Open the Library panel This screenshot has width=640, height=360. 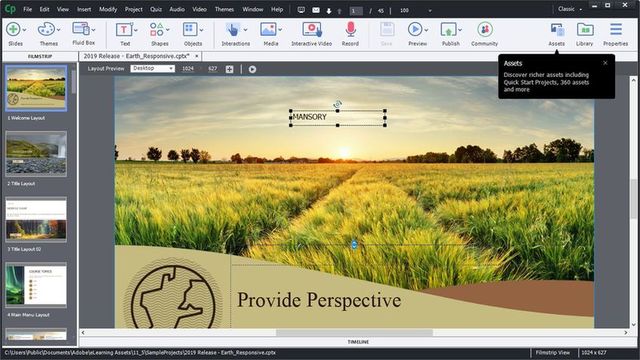click(585, 29)
